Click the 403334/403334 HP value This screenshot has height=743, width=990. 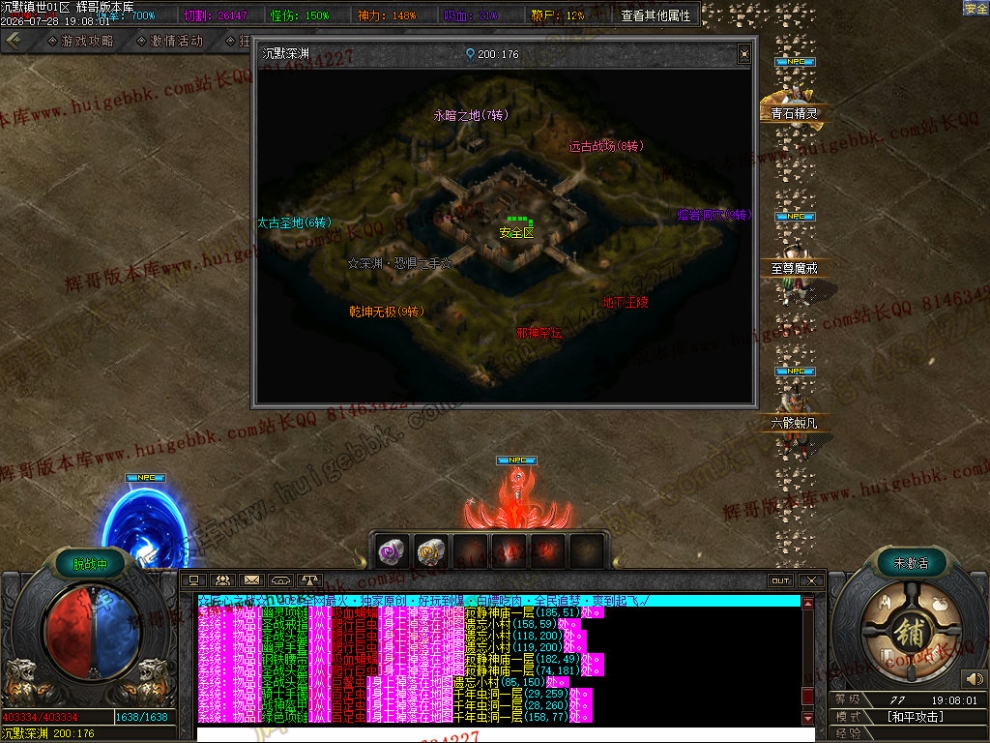coord(40,717)
